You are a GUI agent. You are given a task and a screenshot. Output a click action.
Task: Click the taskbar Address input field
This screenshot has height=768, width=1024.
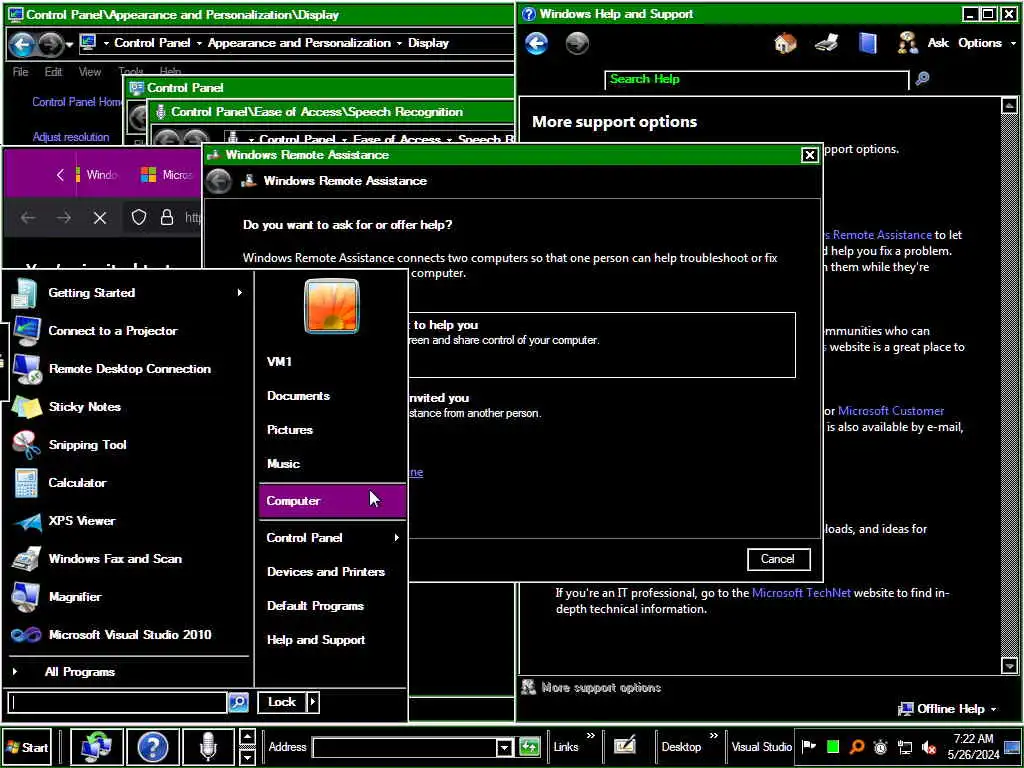coord(404,747)
